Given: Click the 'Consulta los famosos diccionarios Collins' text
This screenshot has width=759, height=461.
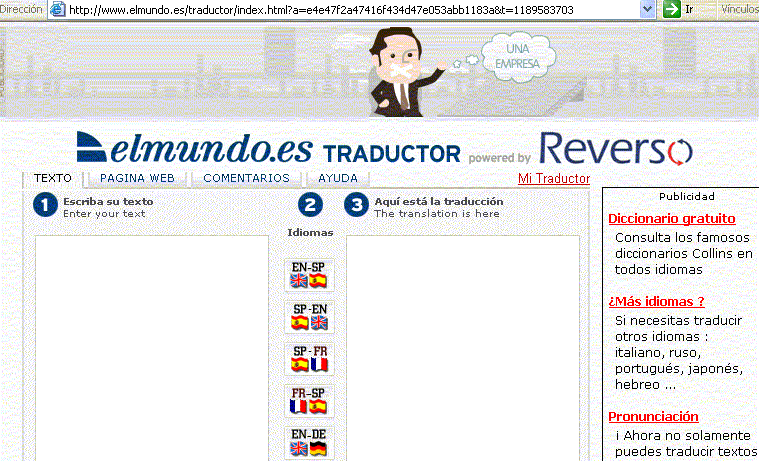Looking at the screenshot, I should click(x=683, y=253).
